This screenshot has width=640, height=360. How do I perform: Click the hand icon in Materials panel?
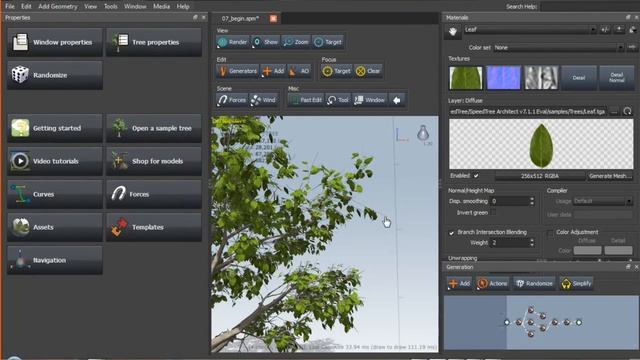453,31
